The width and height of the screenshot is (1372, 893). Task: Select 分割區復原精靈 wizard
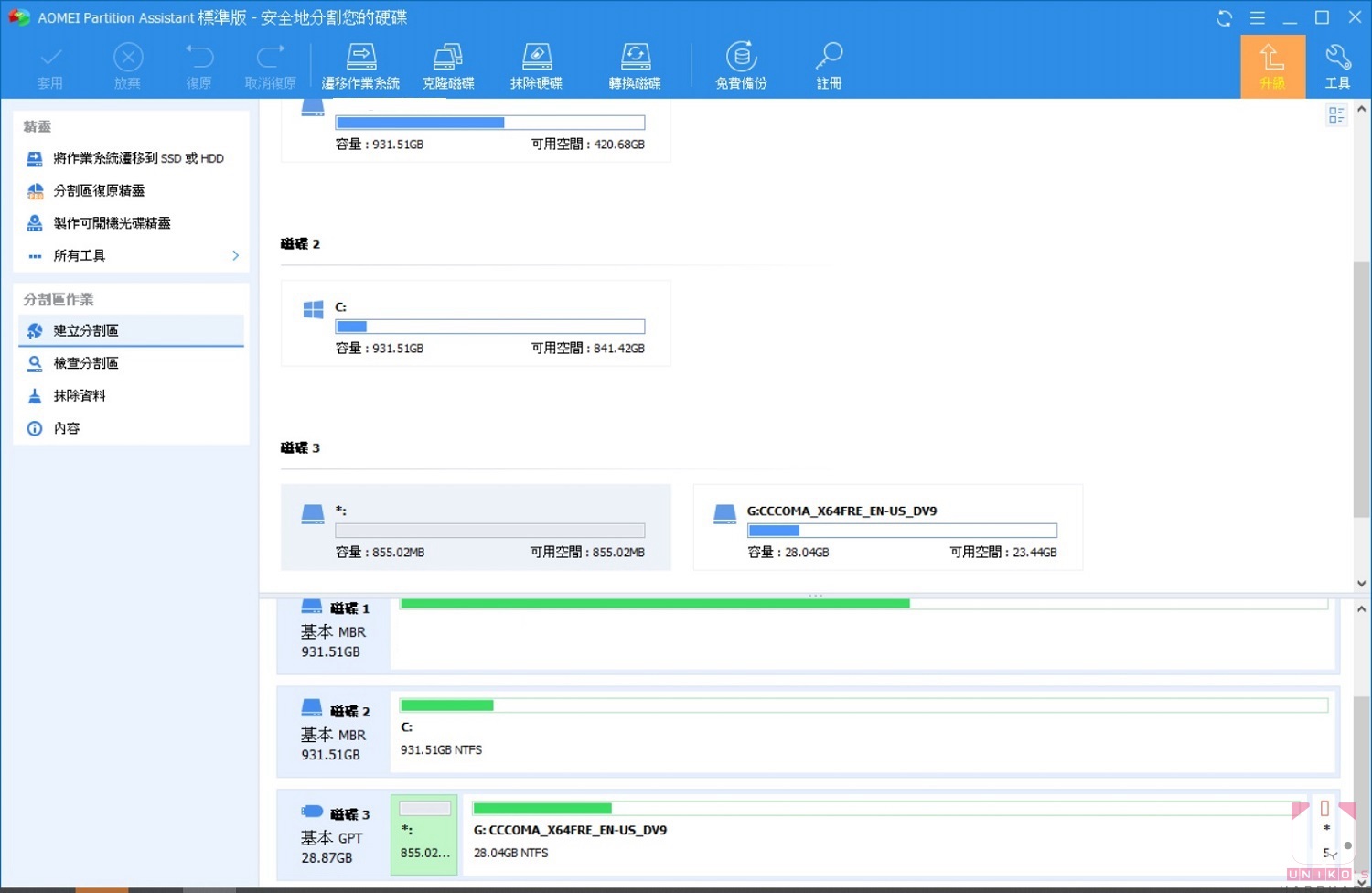point(132,190)
